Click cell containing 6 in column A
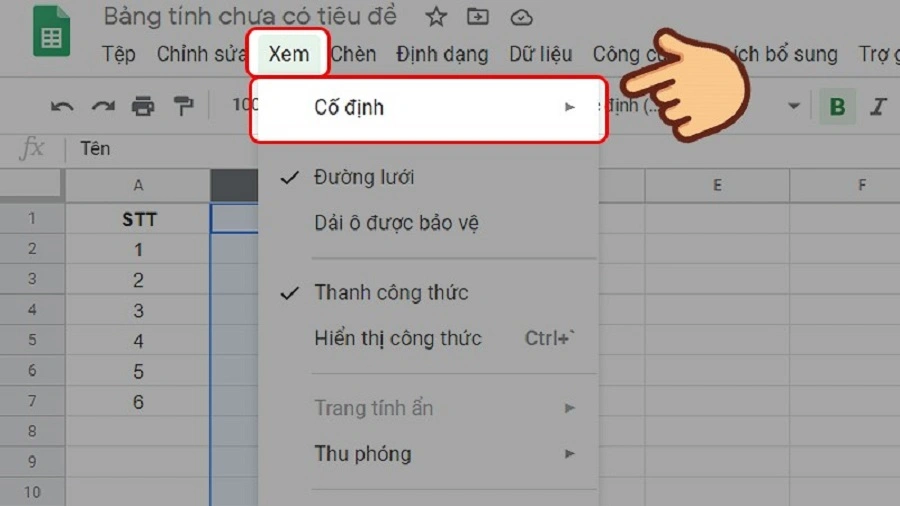 pos(138,402)
